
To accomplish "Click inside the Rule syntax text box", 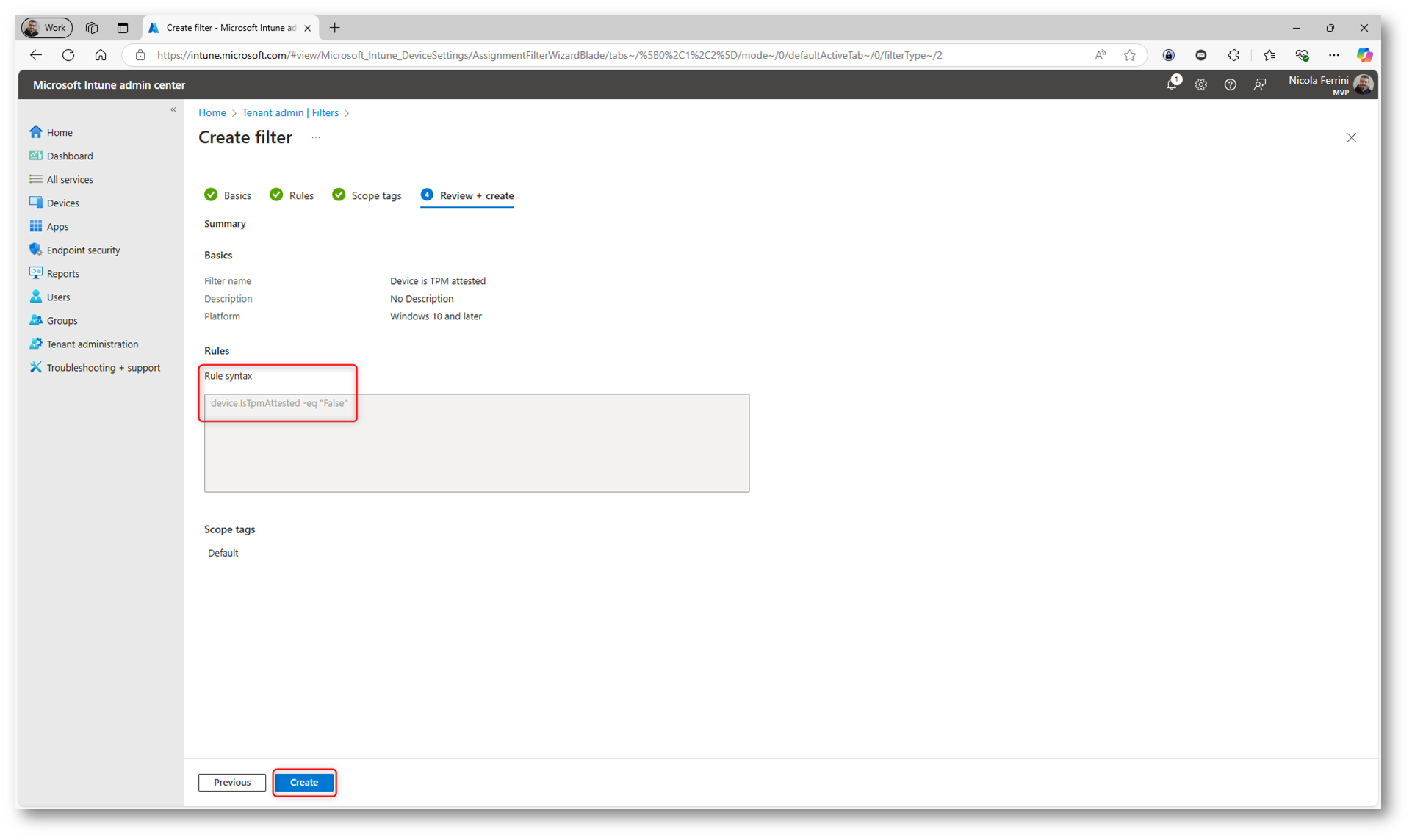I will click(476, 443).
